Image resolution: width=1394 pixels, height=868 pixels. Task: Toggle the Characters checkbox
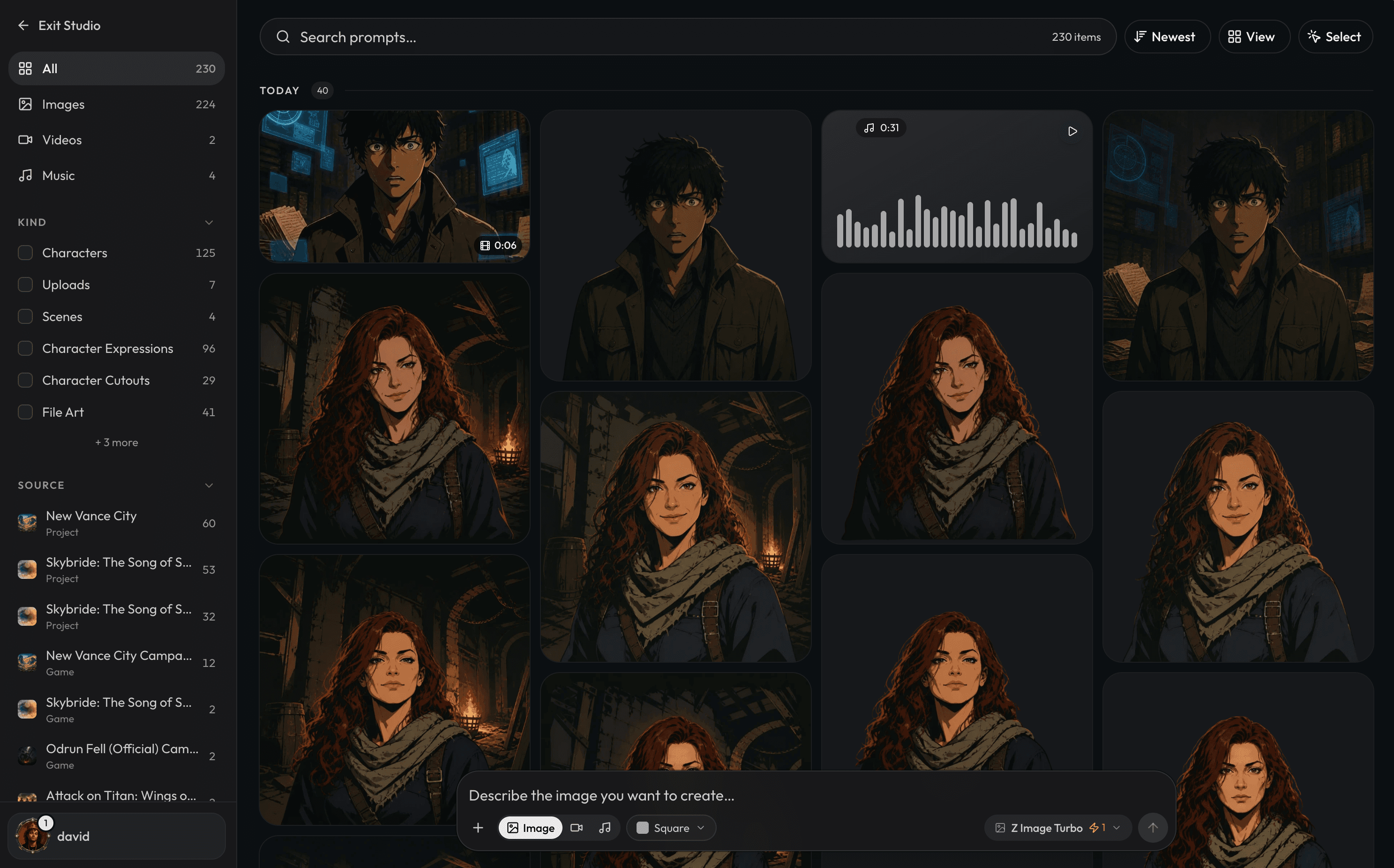pos(25,253)
